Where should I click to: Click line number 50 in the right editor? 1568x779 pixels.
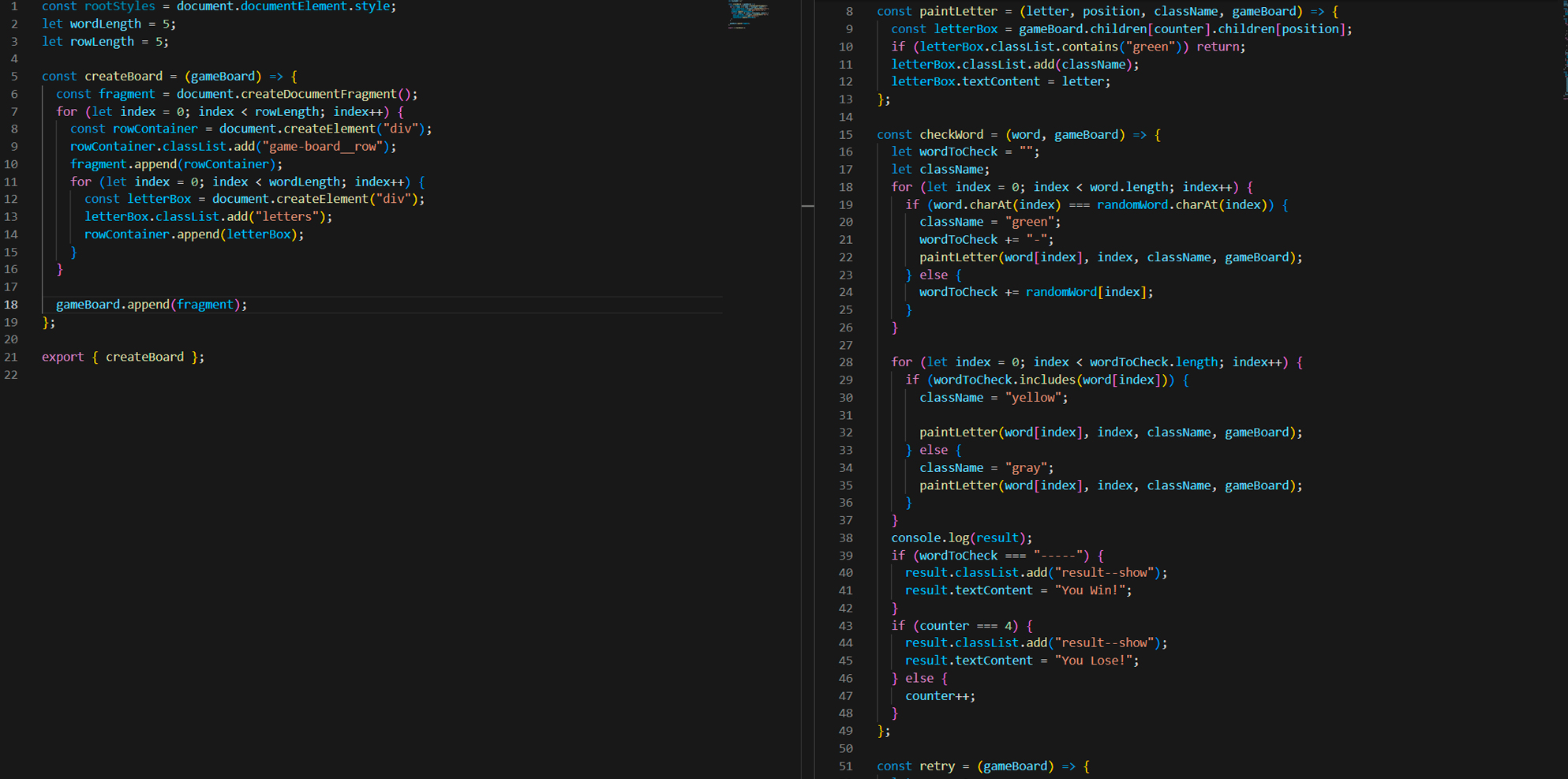tap(845, 748)
